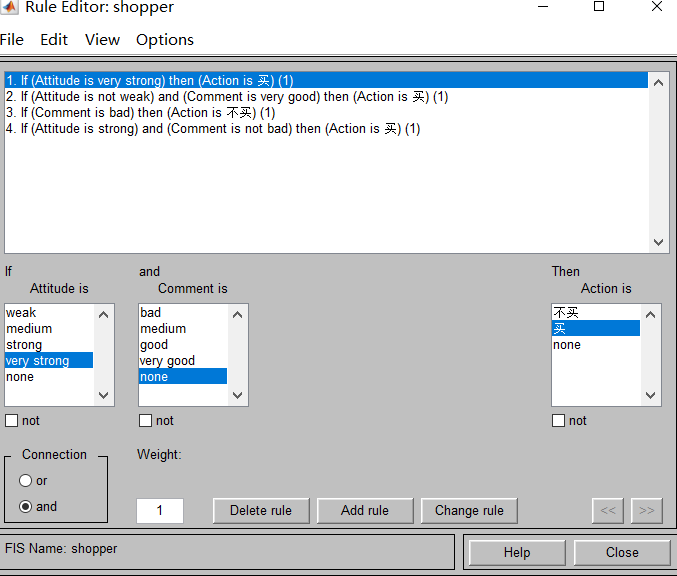Screen dimensions: 677x576
Task: Click Attitude list scroll down arrow
Action: click(x=104, y=395)
